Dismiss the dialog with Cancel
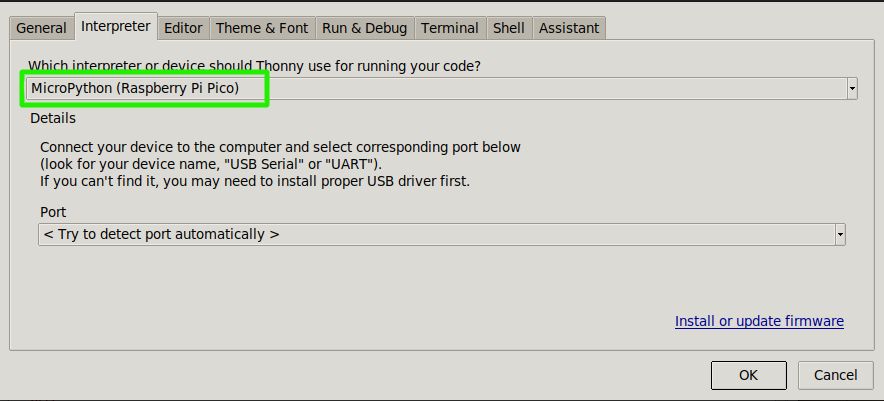This screenshot has height=401, width=884. 836,376
